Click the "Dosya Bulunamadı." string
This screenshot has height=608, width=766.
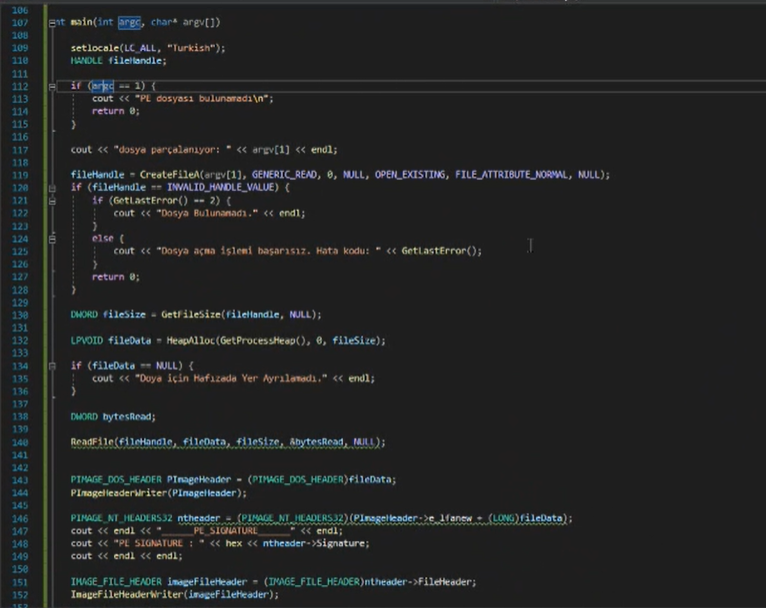pyautogui.click(x=207, y=213)
